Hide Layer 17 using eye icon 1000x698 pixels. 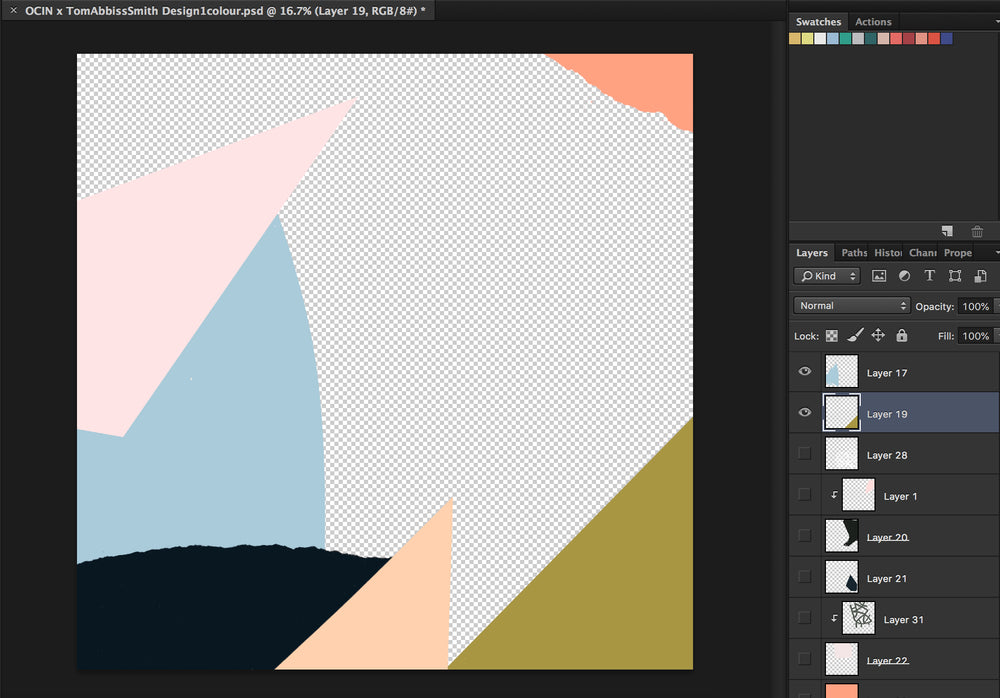coord(805,371)
